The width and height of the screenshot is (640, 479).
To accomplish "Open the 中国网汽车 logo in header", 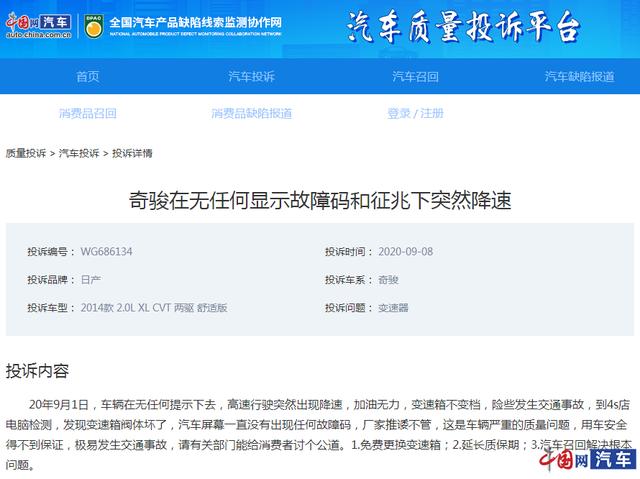I will (39, 26).
